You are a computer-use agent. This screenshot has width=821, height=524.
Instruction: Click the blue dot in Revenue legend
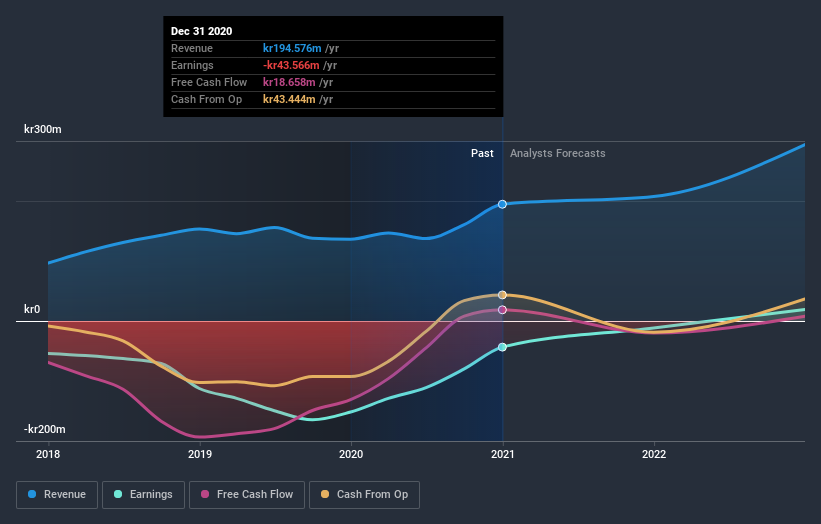(32, 494)
